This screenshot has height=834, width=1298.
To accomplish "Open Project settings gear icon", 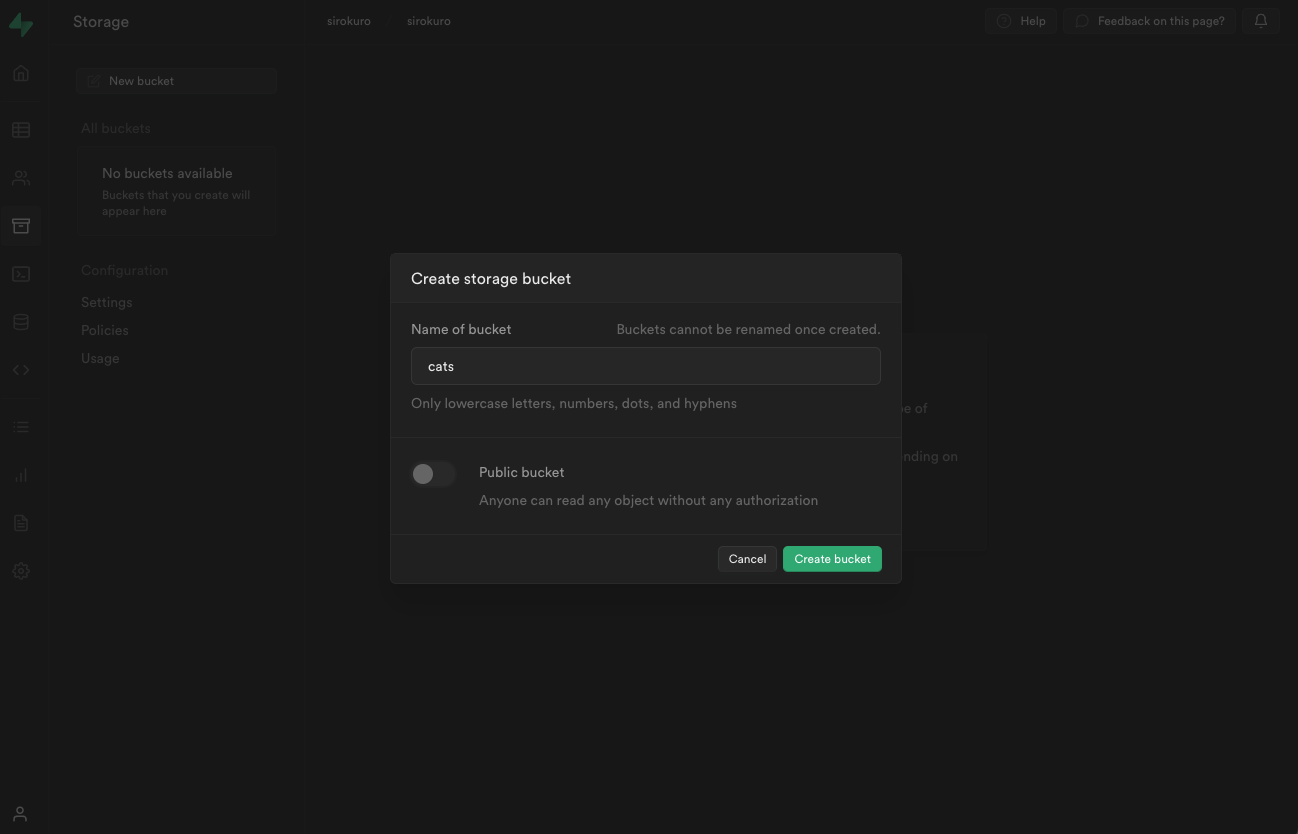I will [21, 571].
